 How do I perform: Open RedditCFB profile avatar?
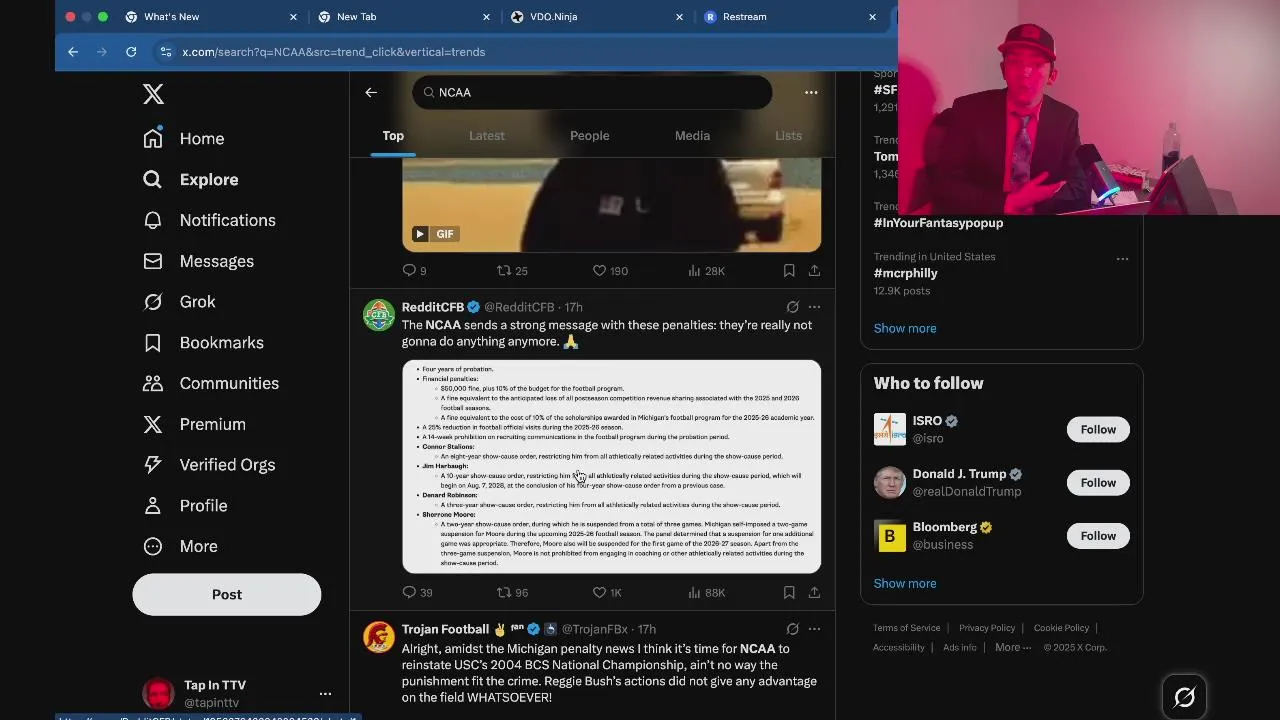(x=378, y=315)
